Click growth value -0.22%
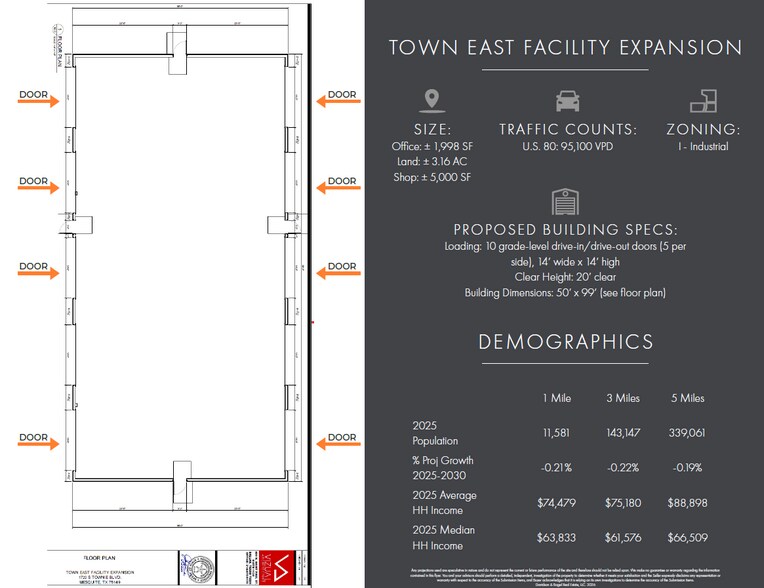The image size is (764, 588). [x=623, y=468]
